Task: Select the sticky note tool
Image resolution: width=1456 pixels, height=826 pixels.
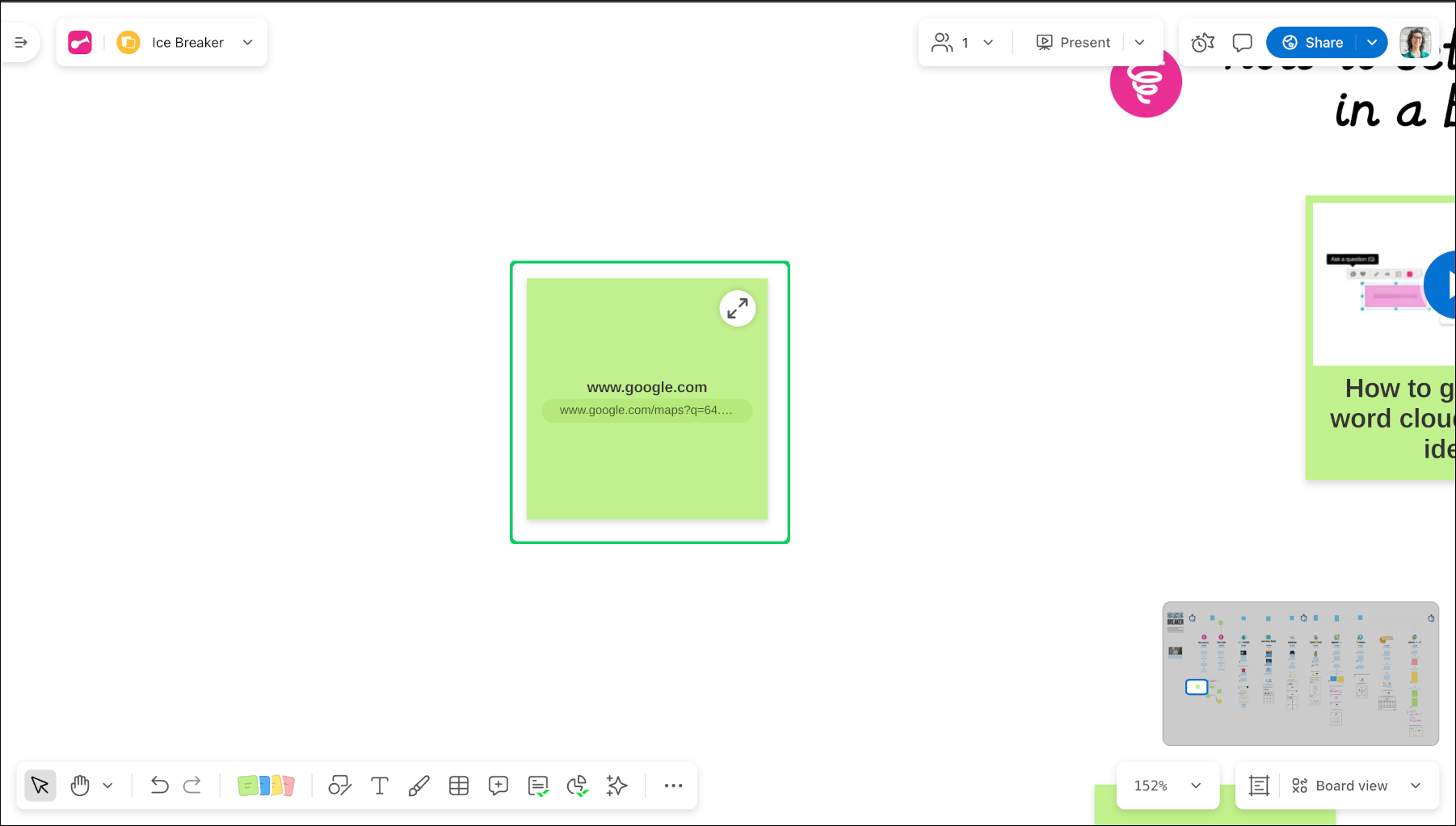Action: click(266, 785)
